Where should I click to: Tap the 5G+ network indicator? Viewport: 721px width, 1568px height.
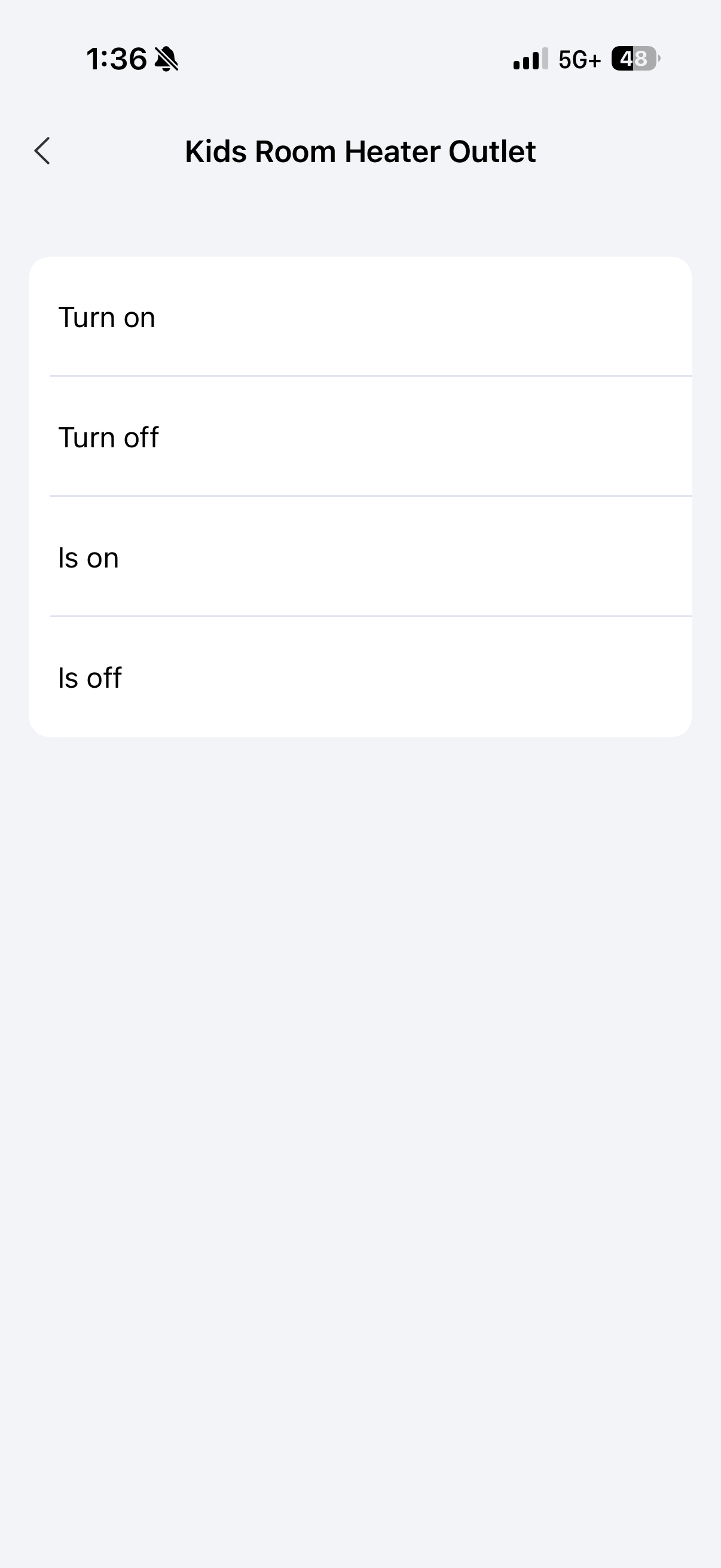[579, 60]
